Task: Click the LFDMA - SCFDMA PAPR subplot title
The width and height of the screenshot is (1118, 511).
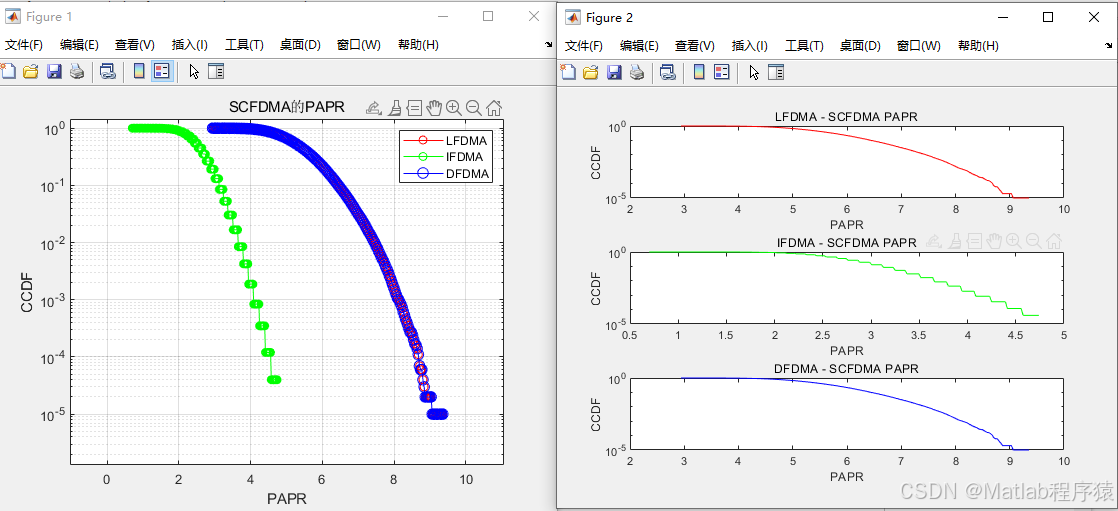Action: 846,117
